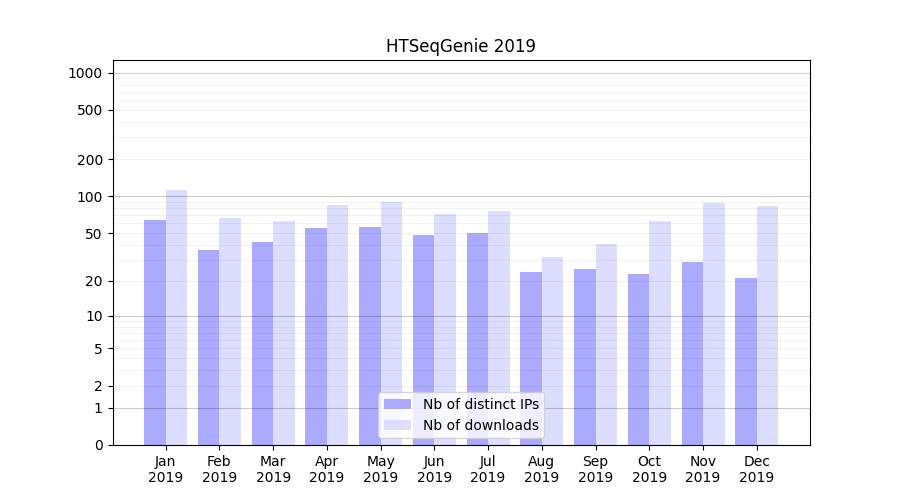Click the Mar 2019 x-axis label
The width and height of the screenshot is (900, 500).
click(x=273, y=469)
